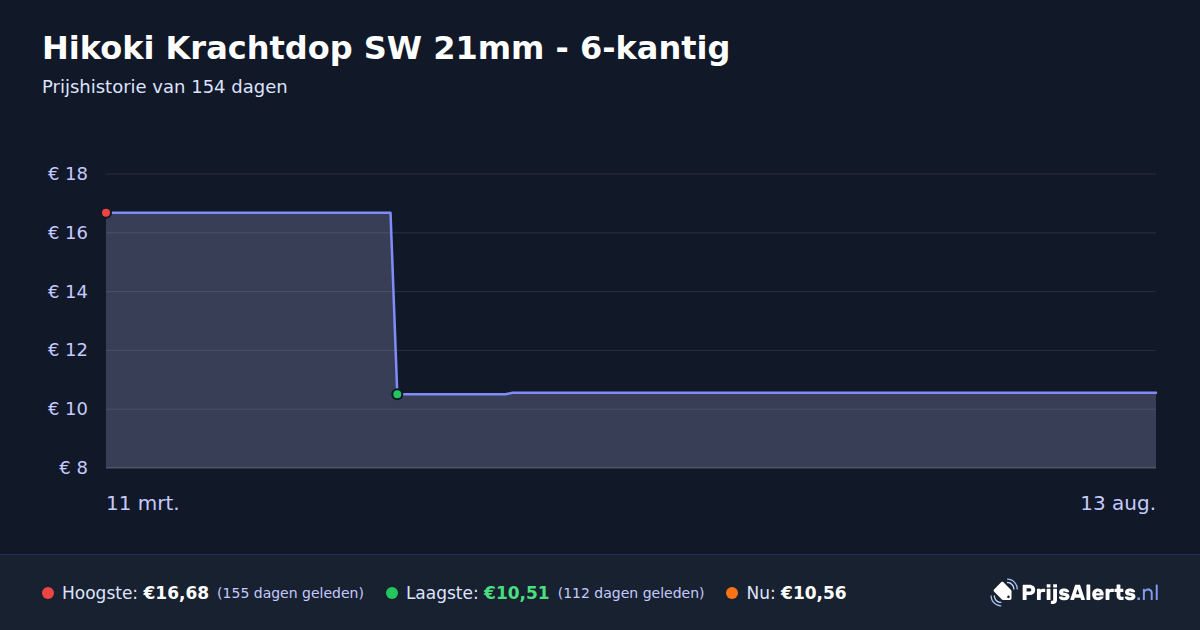Screen dimensions: 1200x630
Task: Click the subtitle Prijshistorie van 154 dagen
Action: pyautogui.click(x=165, y=87)
